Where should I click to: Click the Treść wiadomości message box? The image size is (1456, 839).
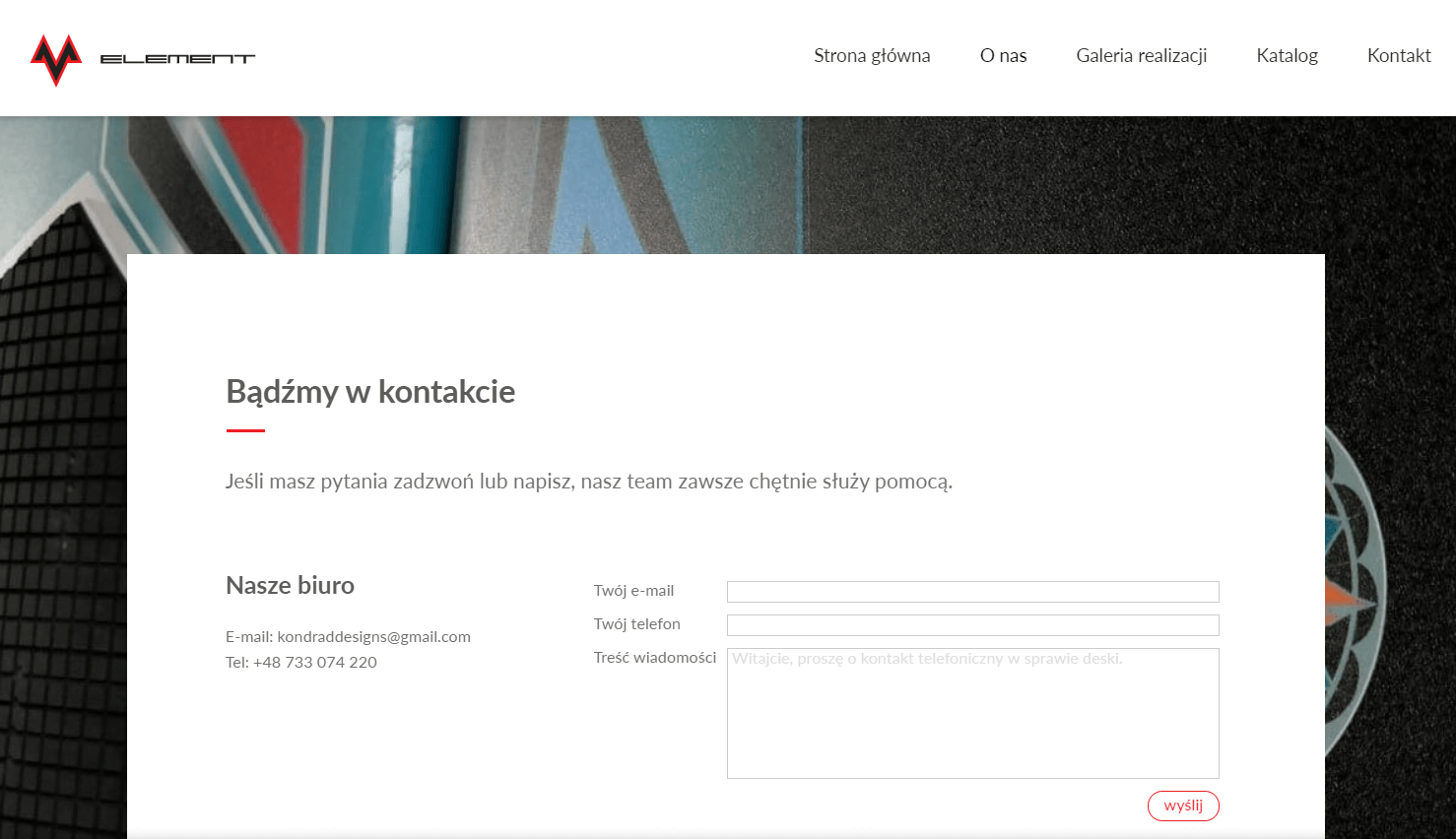point(972,713)
